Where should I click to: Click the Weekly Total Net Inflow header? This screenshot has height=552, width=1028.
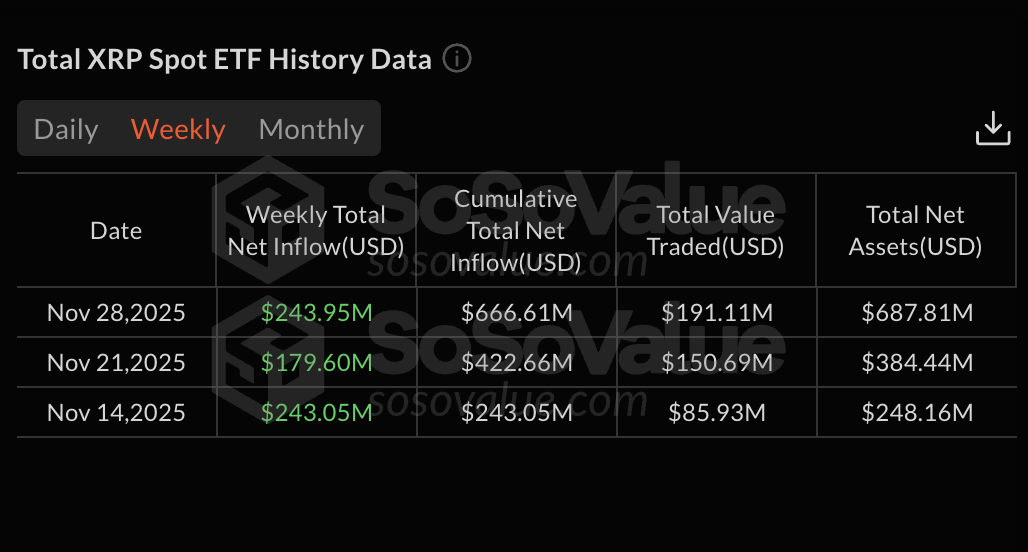316,231
